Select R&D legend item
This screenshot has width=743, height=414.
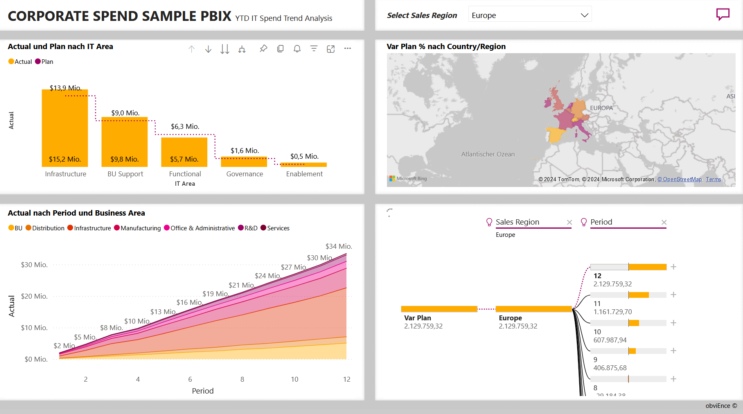pos(248,228)
